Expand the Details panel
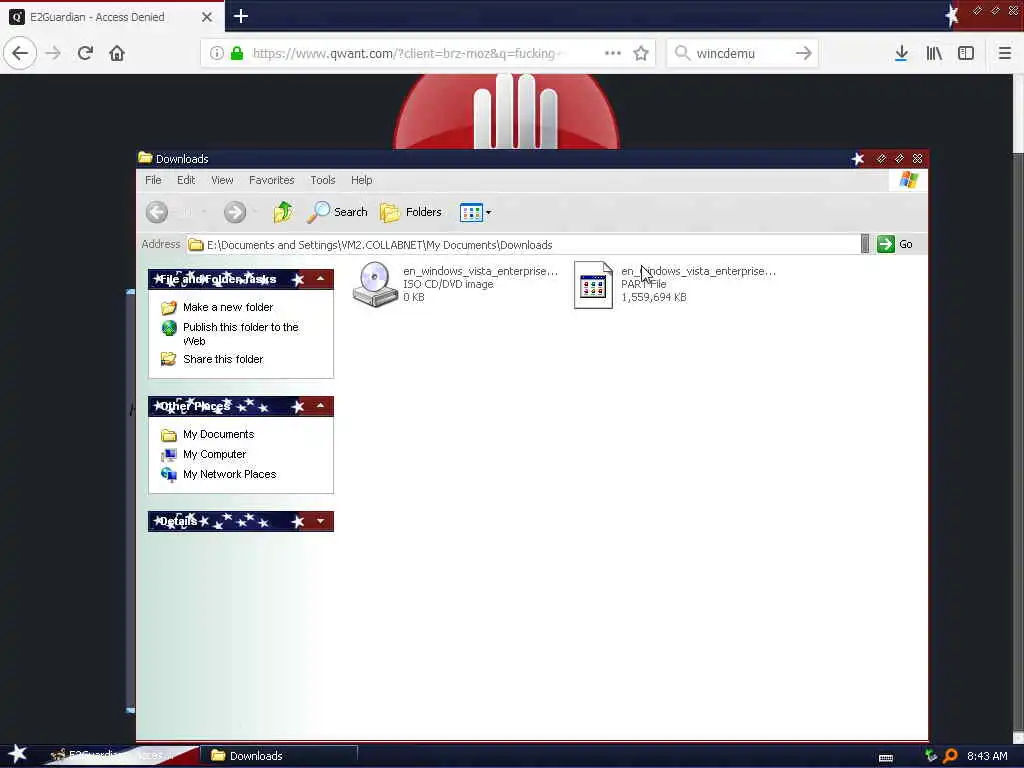The width and height of the screenshot is (1024, 768). 321,521
